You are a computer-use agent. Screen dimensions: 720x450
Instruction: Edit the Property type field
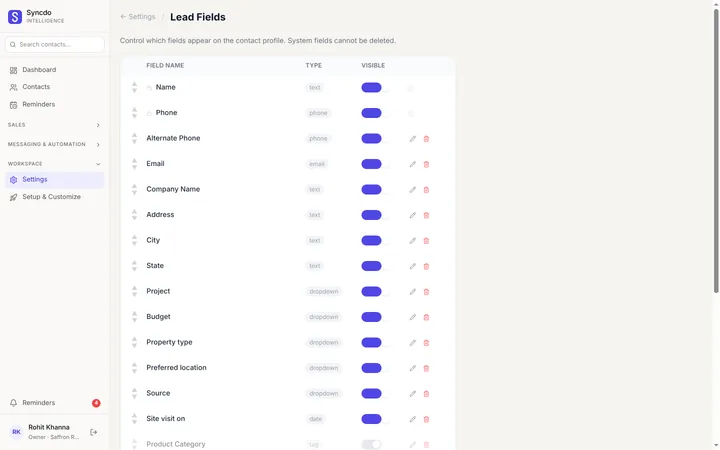(412, 343)
